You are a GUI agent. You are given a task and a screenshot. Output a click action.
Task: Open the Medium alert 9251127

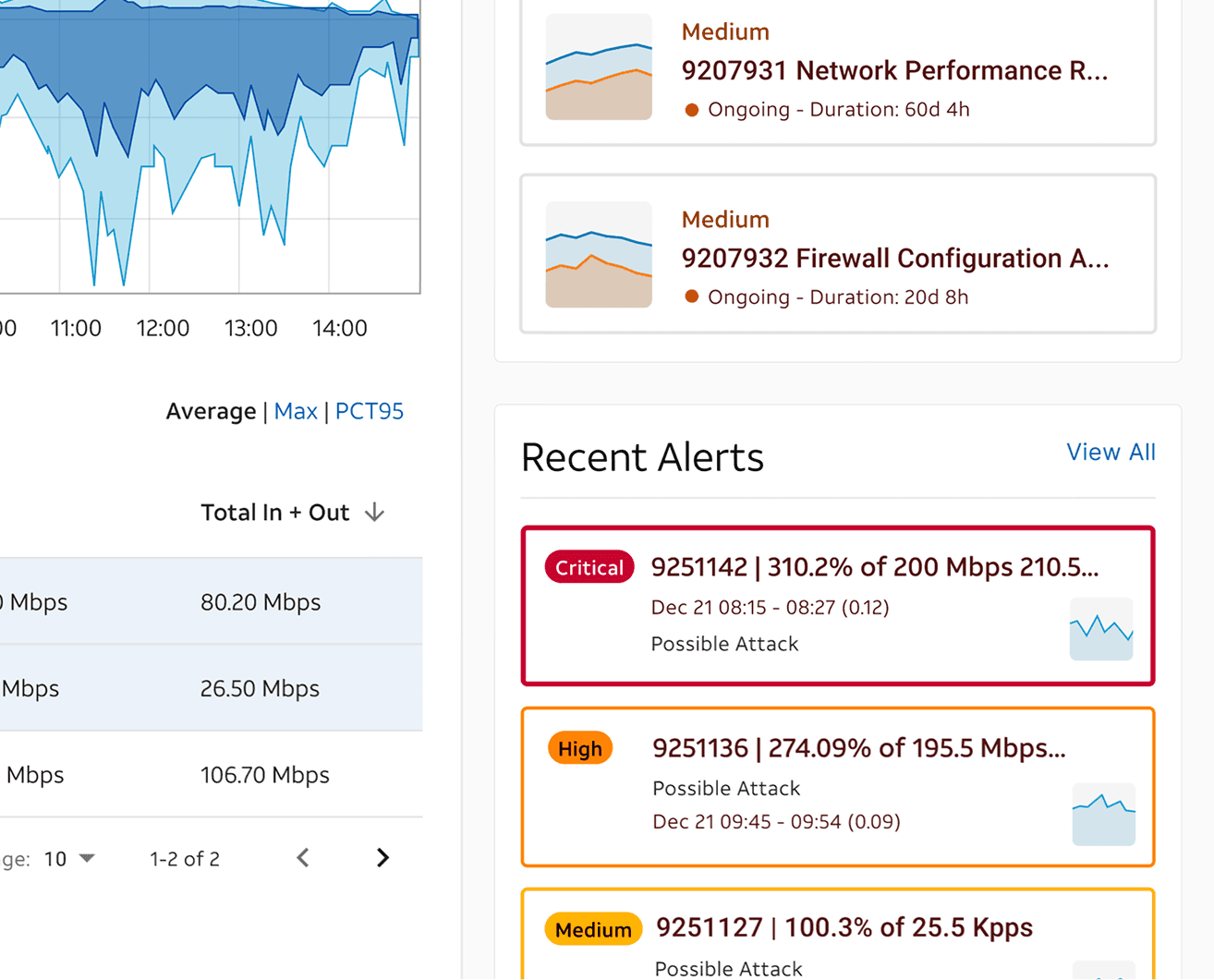pyautogui.click(x=838, y=934)
